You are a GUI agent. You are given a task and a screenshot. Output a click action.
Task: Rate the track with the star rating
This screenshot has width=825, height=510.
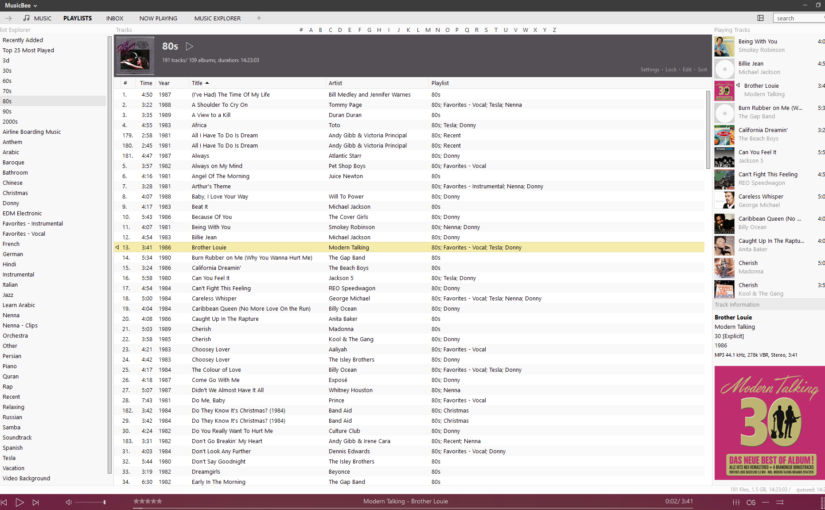pos(148,501)
